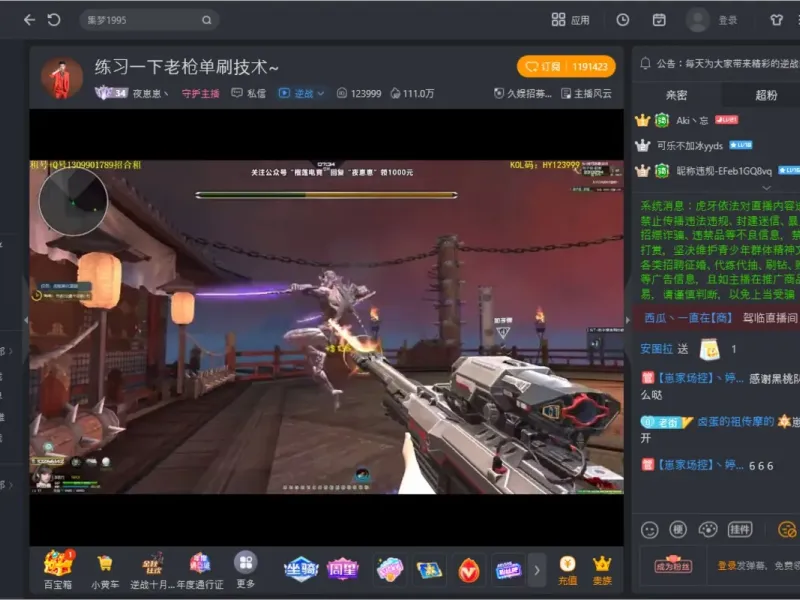
Task: Select the red V gift
Action: (x=469, y=569)
